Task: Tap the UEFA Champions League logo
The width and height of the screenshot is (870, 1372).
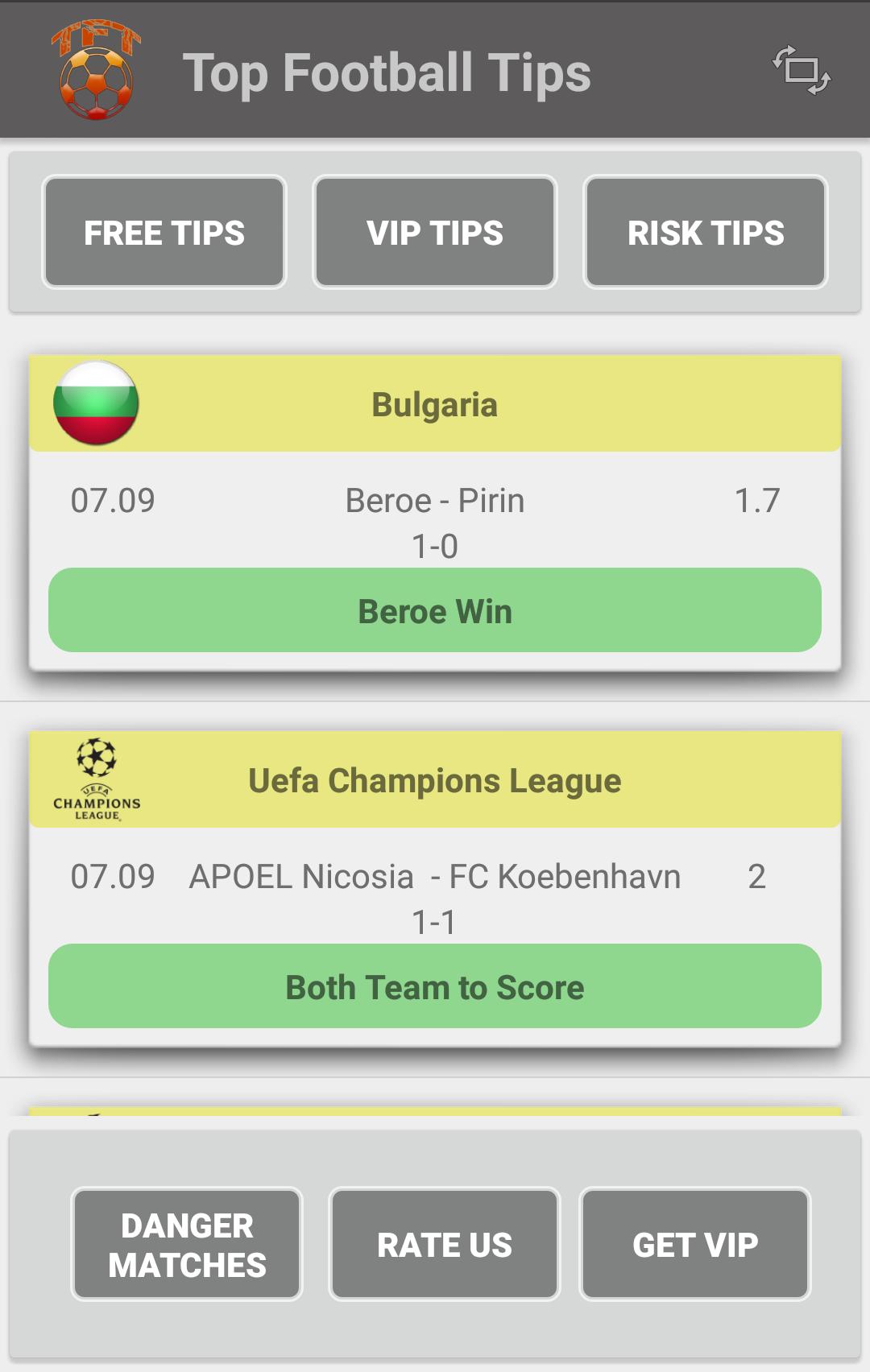Action: click(97, 779)
